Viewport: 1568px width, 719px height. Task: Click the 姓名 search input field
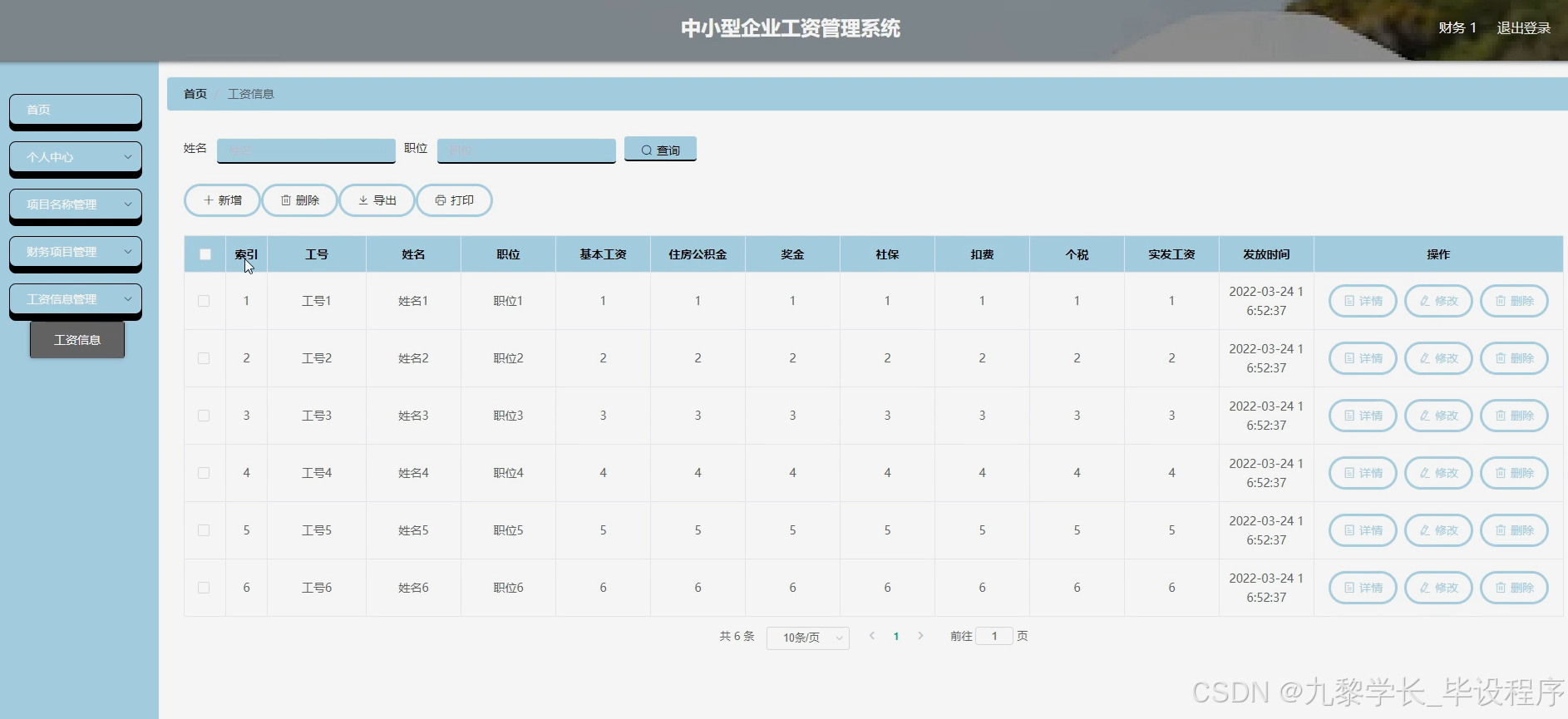[x=306, y=150]
